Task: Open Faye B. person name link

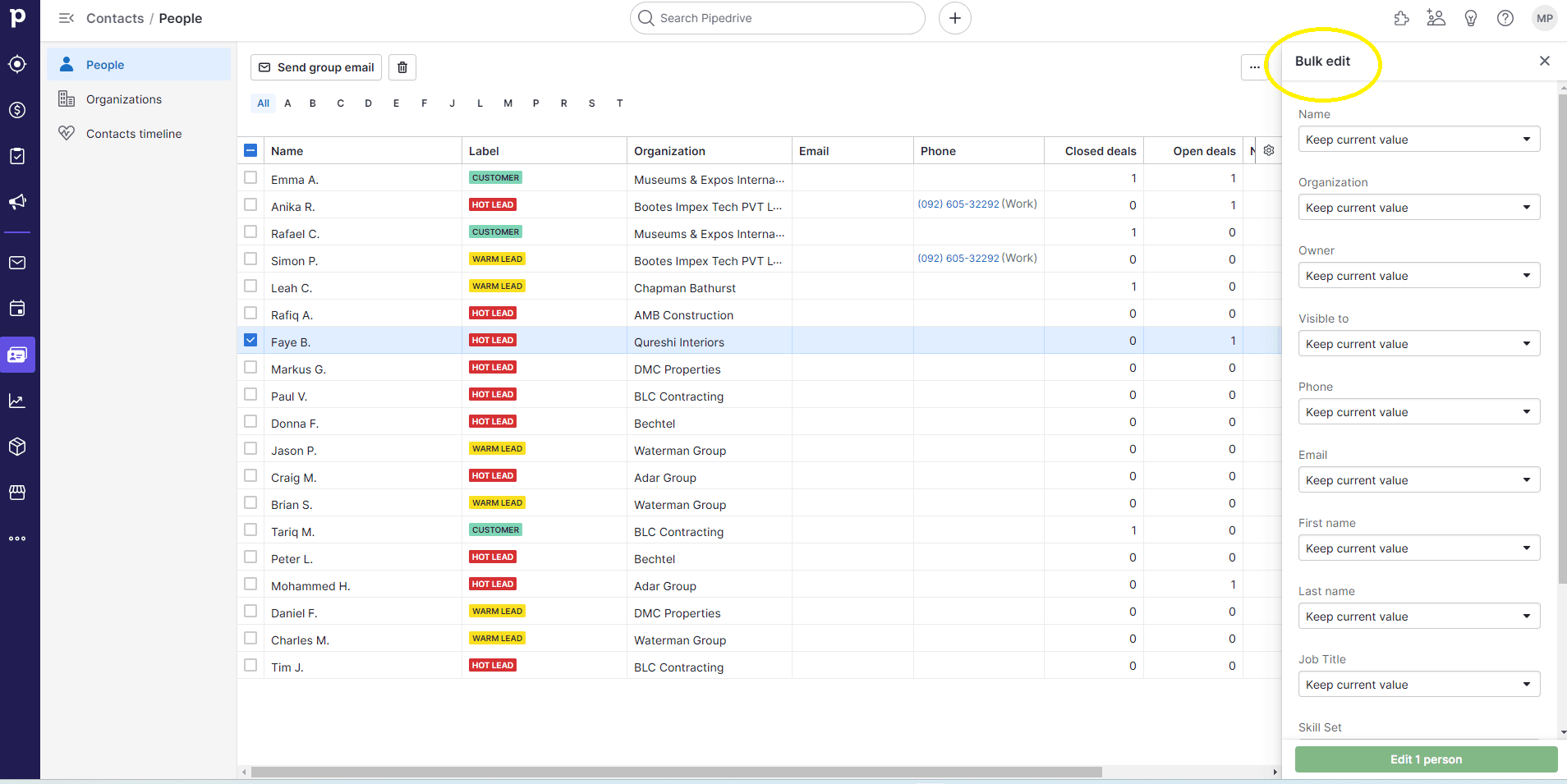Action: pyautogui.click(x=291, y=342)
